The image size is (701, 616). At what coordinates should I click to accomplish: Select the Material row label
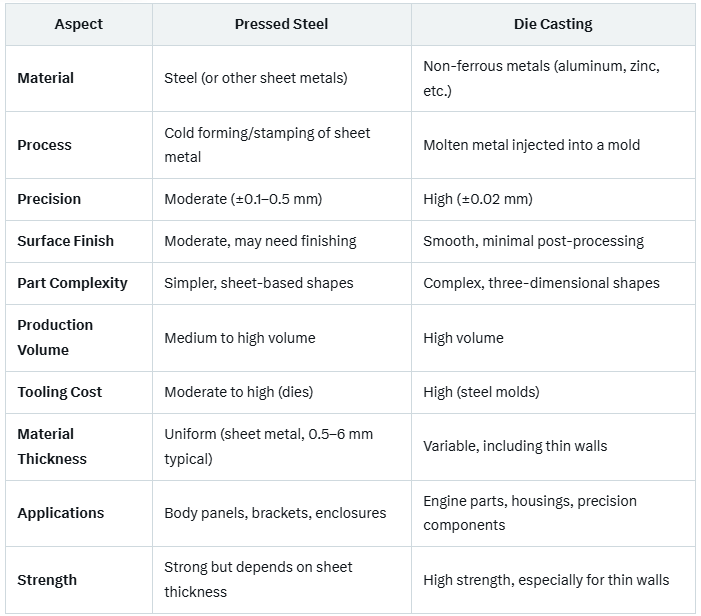click(46, 78)
